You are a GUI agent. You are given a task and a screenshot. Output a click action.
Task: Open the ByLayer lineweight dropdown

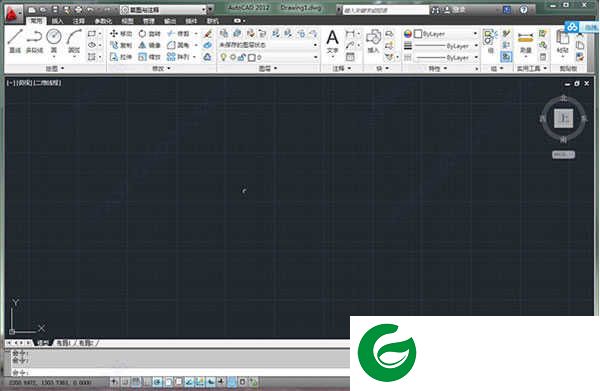[x=476, y=46]
